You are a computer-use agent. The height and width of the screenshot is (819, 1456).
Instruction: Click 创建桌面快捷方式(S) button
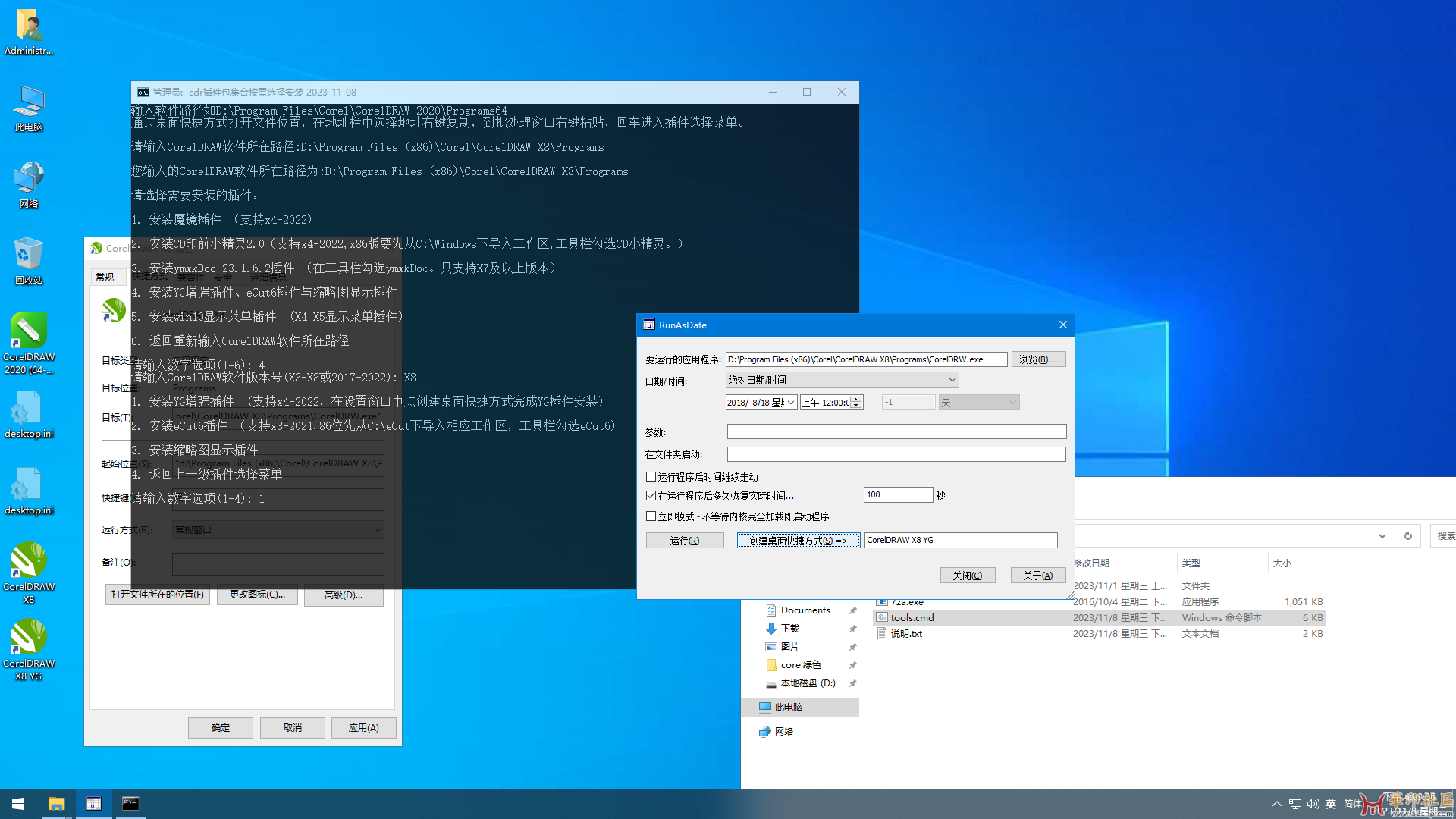(x=799, y=541)
